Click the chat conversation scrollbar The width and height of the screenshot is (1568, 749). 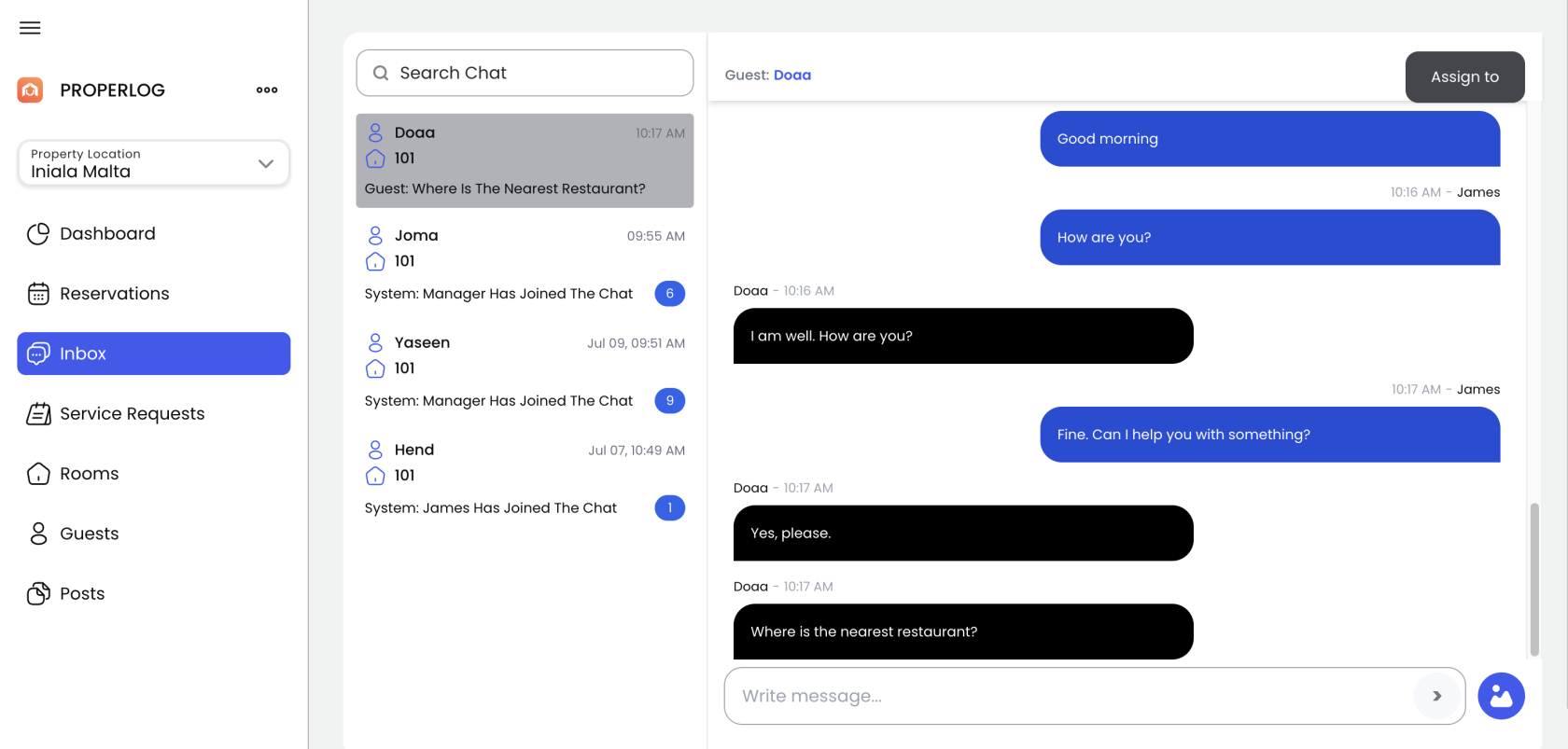click(1534, 578)
